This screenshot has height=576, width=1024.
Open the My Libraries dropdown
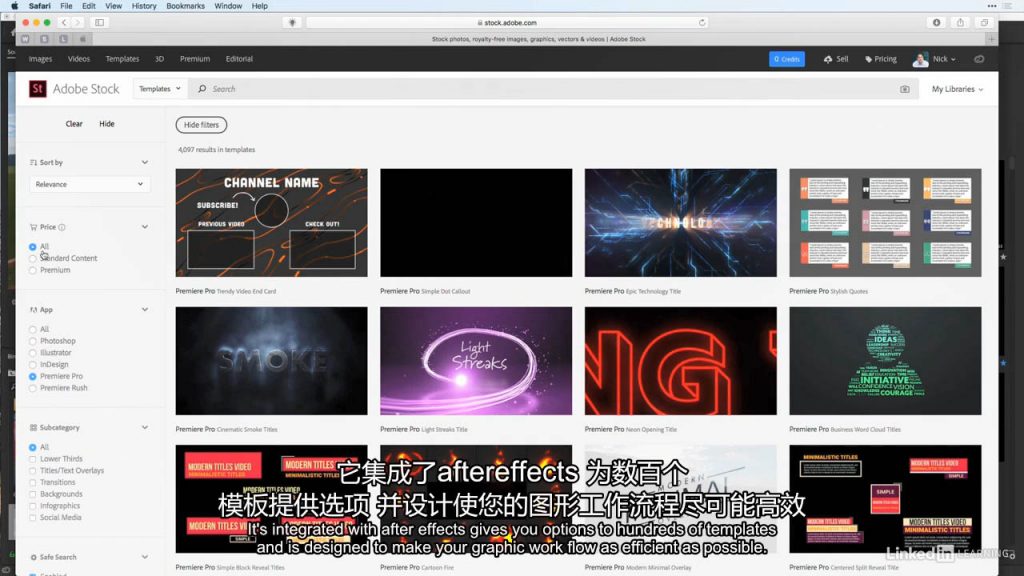point(957,89)
